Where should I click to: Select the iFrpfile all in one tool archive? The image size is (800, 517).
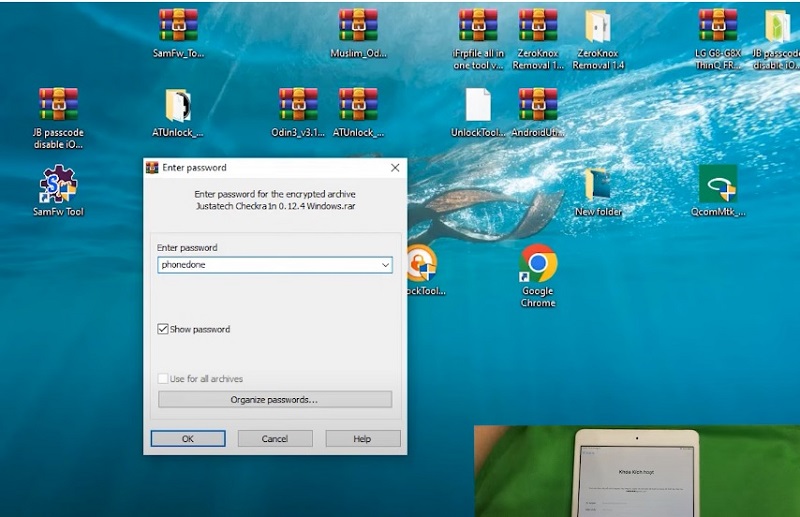[x=478, y=27]
